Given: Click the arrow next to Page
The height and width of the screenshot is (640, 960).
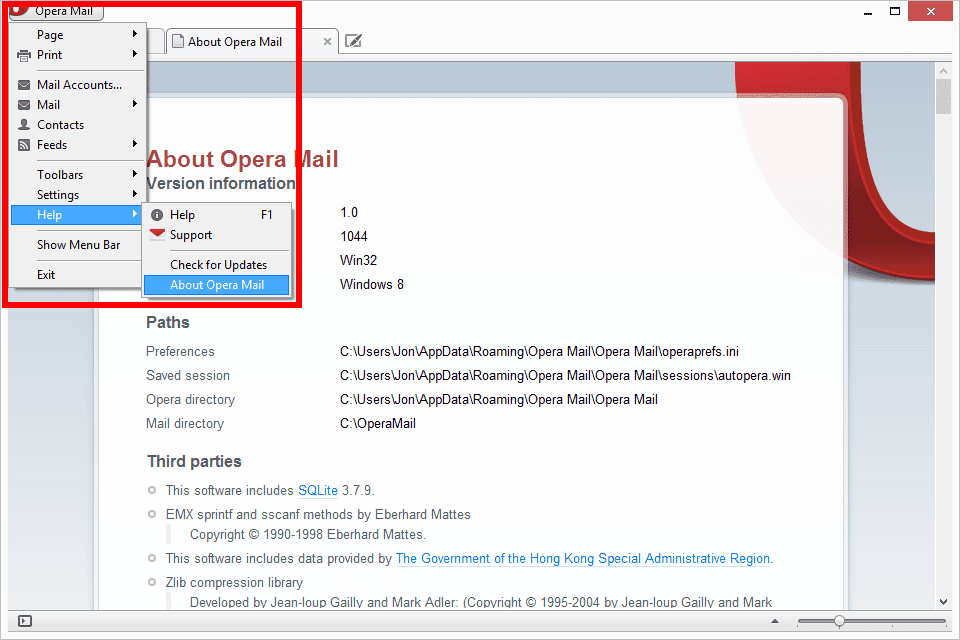Looking at the screenshot, I should (135, 34).
